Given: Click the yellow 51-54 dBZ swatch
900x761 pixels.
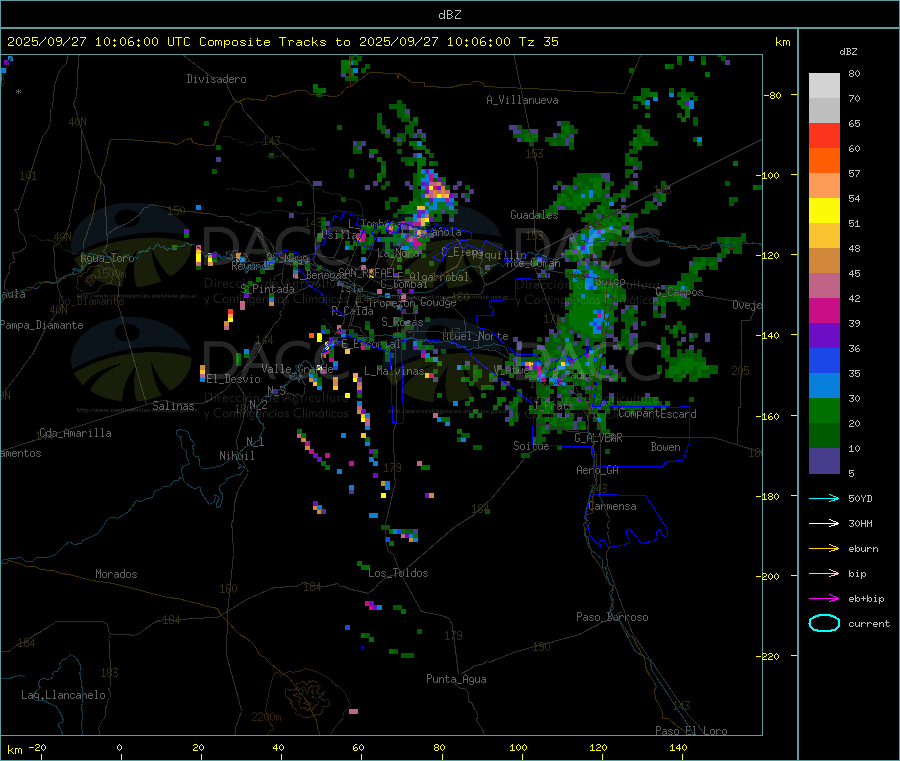Looking at the screenshot, I should [x=824, y=211].
